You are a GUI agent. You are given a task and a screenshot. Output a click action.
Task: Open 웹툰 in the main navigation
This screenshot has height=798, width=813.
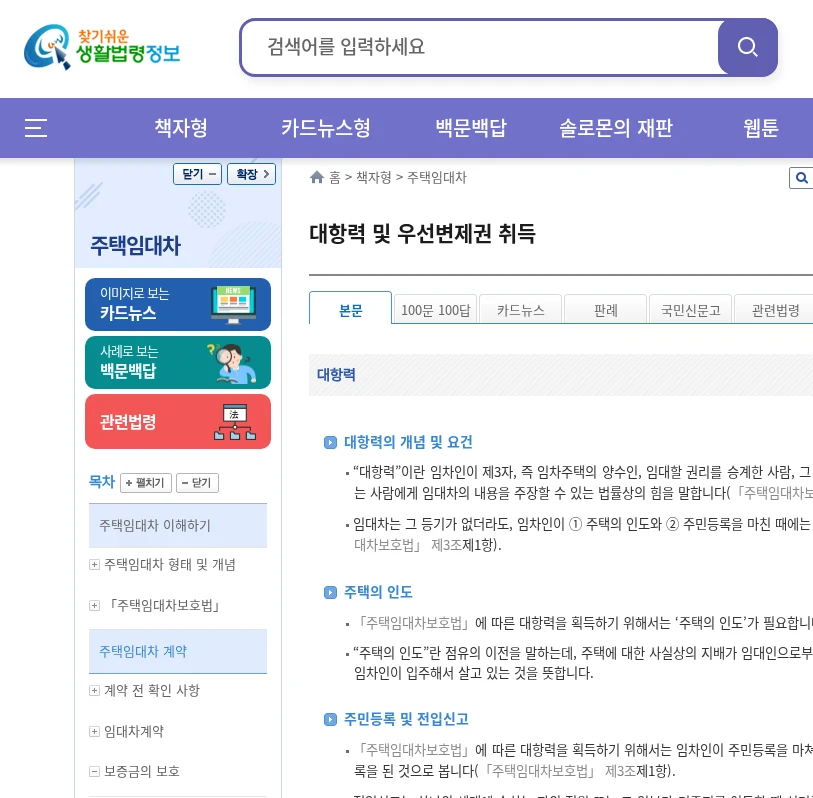[x=761, y=128]
